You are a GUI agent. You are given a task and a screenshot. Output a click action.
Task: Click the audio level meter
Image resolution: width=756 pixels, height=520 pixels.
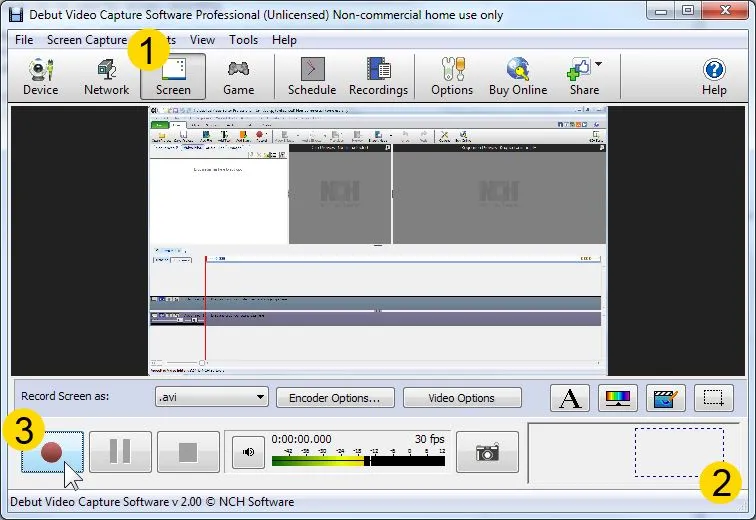[358, 459]
